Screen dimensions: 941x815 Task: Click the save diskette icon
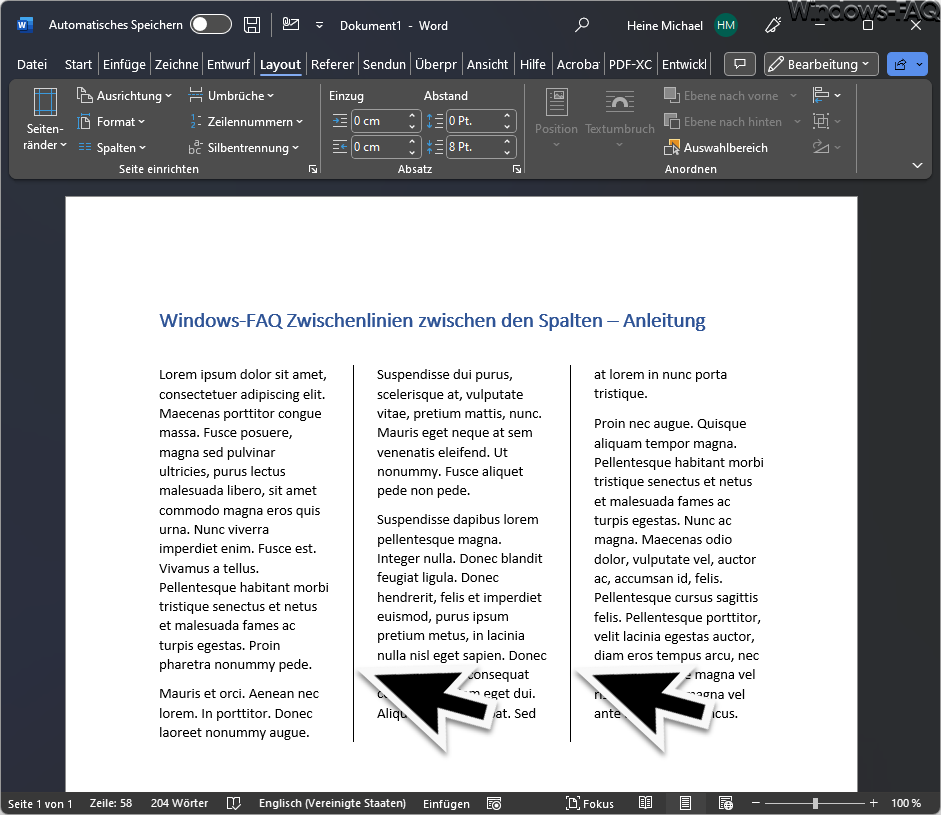pos(252,25)
